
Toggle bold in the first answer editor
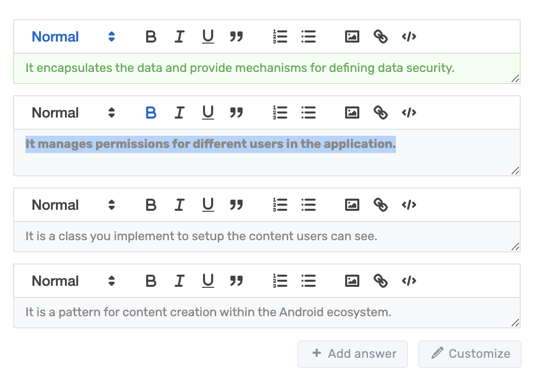[151, 36]
